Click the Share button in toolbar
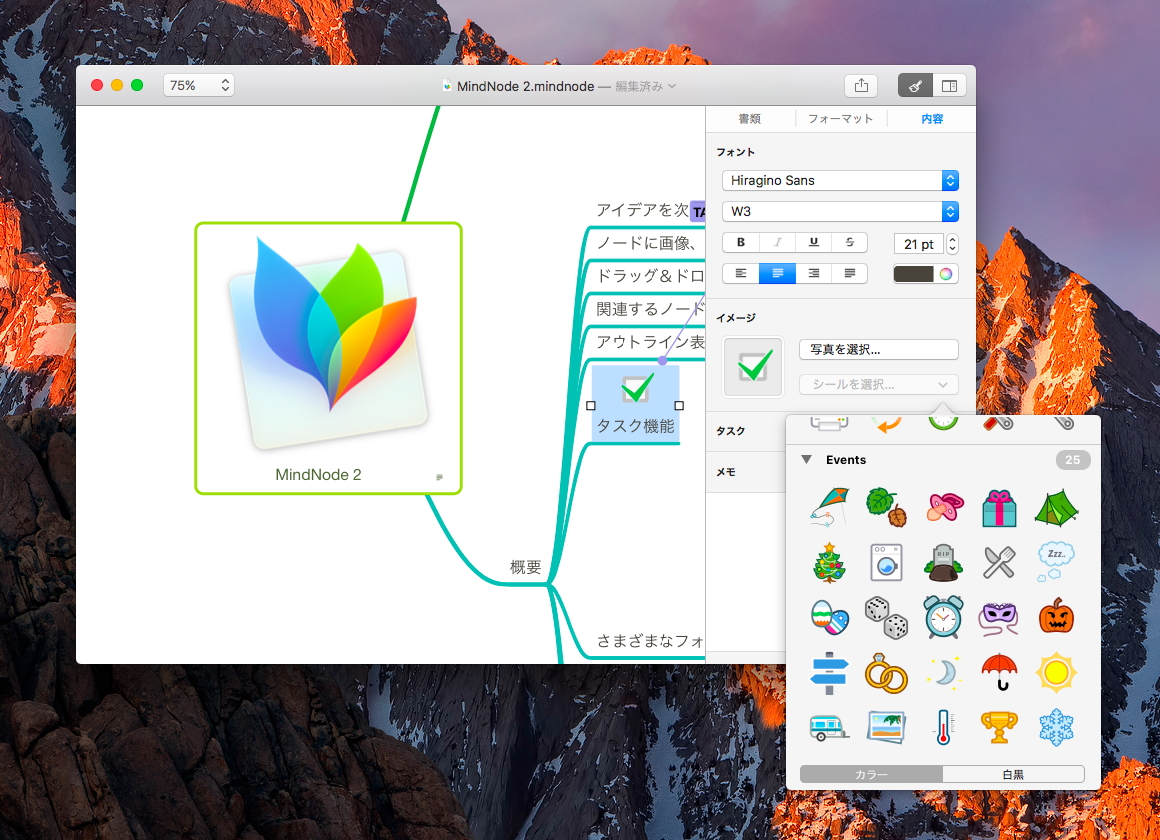1160x840 pixels. tap(861, 86)
